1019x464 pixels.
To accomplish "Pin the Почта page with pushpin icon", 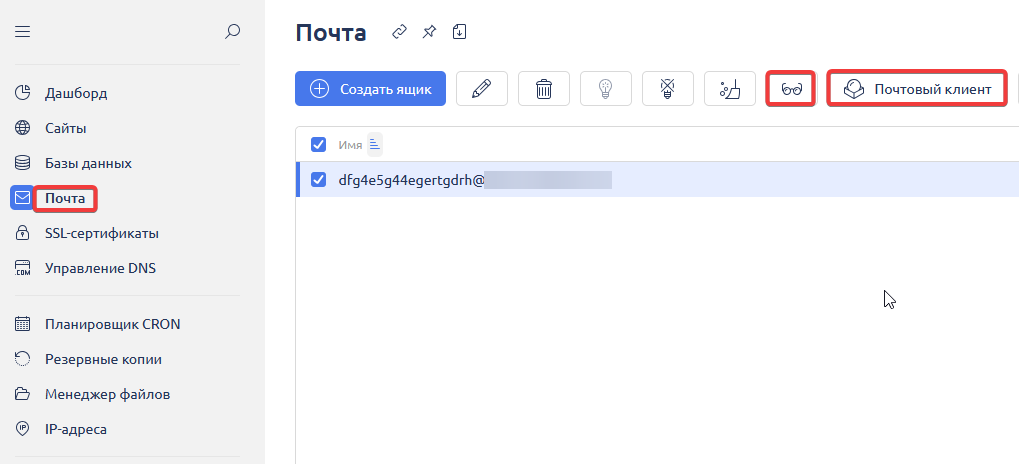I will coord(429,32).
